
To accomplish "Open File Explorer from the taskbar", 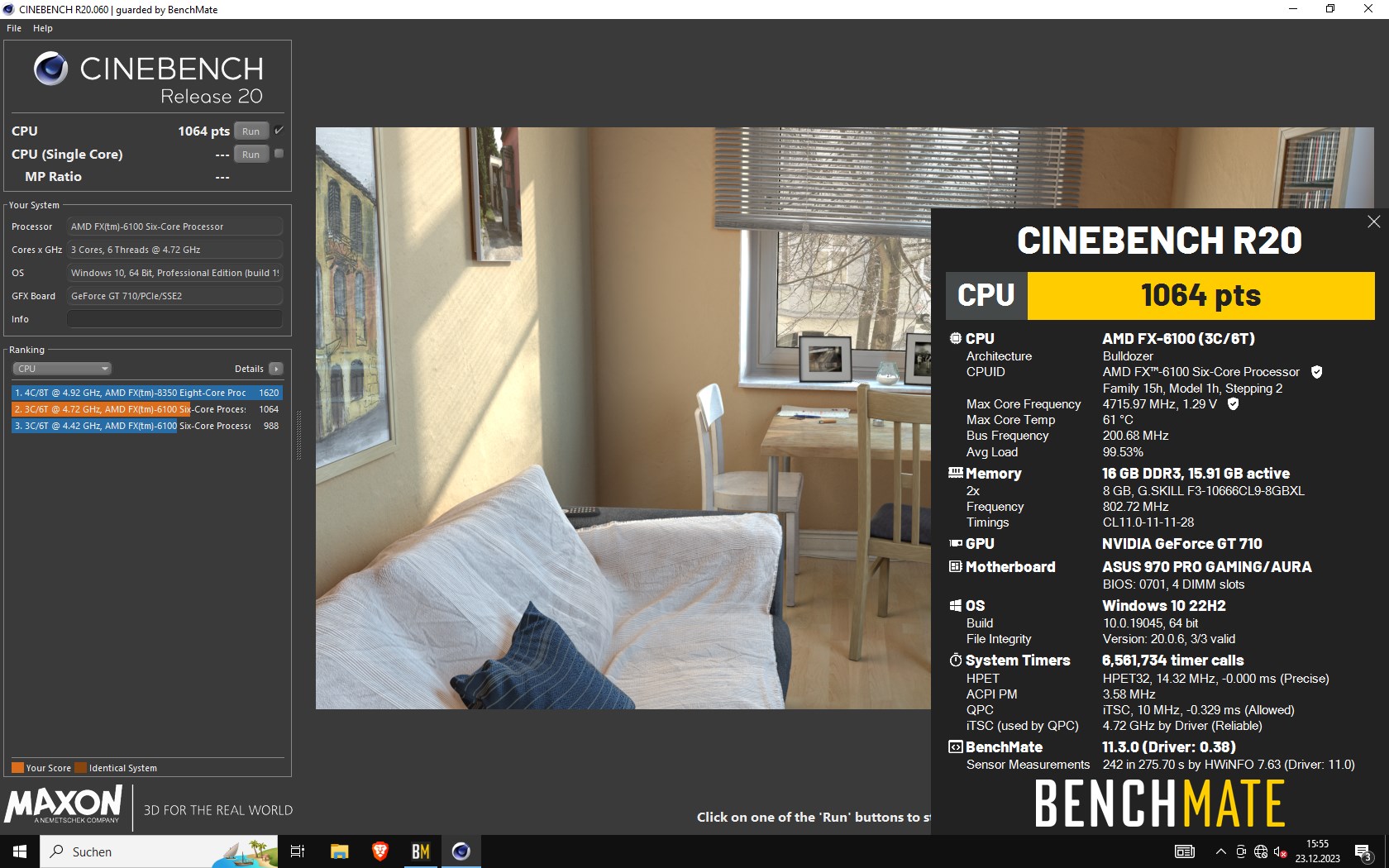I will pyautogui.click(x=339, y=851).
